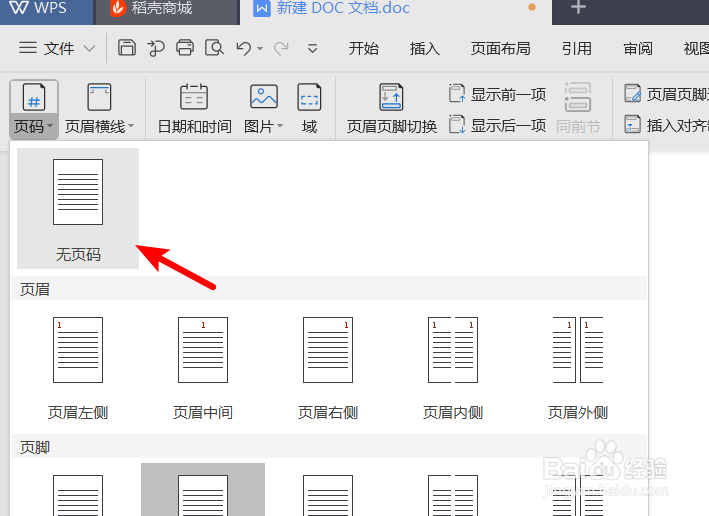Click the 同前节 icon
This screenshot has width=709, height=516.
[578, 97]
